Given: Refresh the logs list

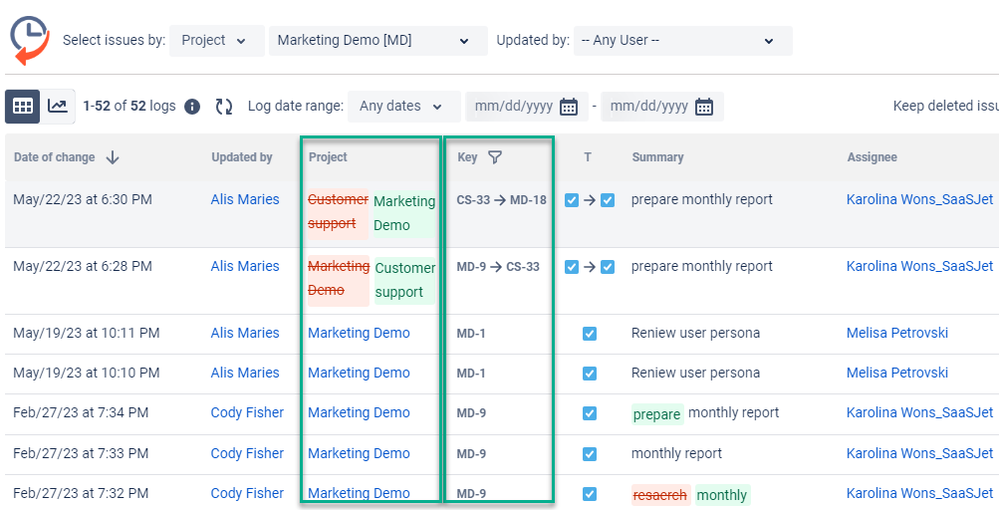Looking at the screenshot, I should pyautogui.click(x=224, y=106).
